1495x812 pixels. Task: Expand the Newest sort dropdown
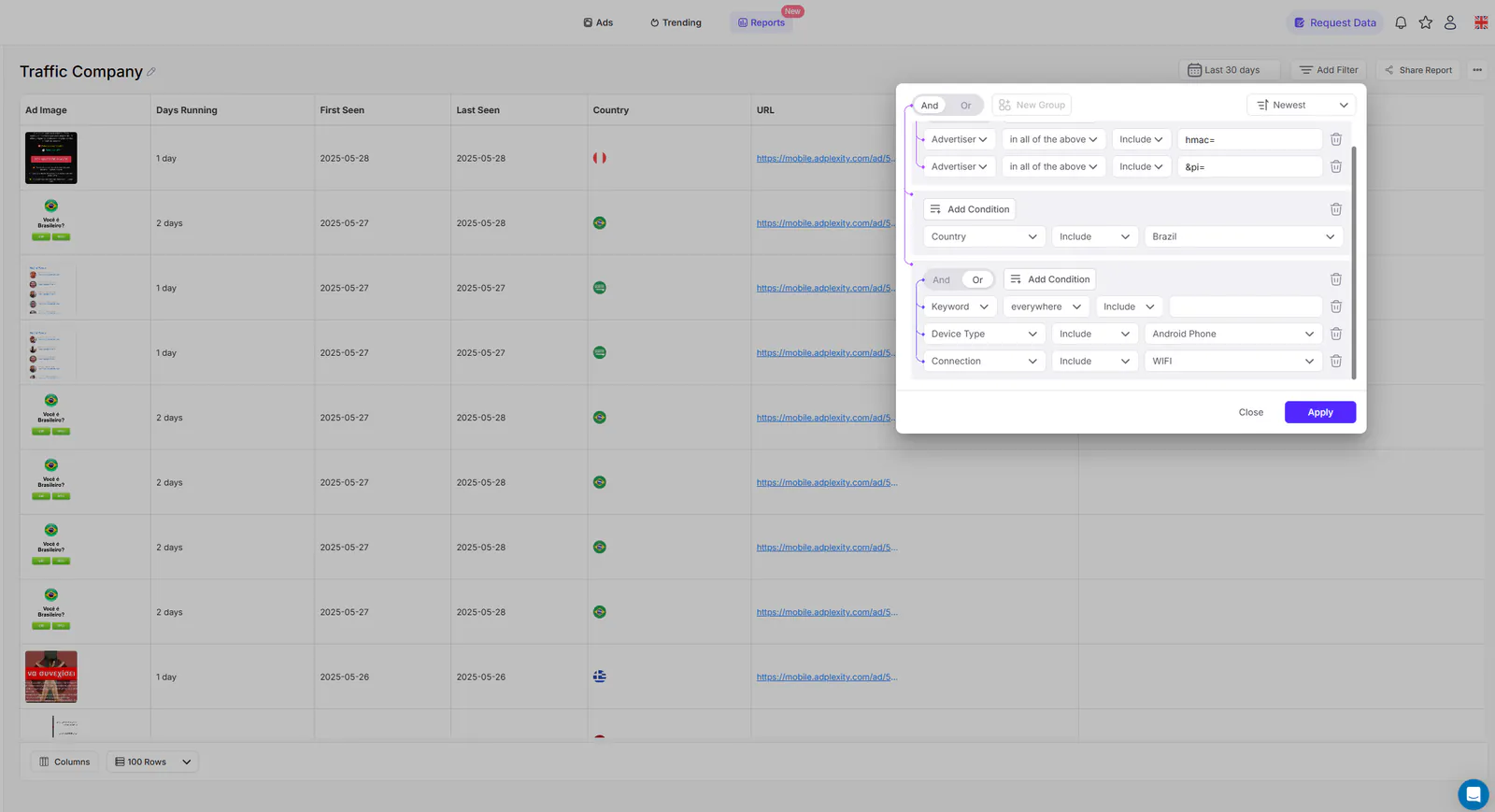[1301, 105]
